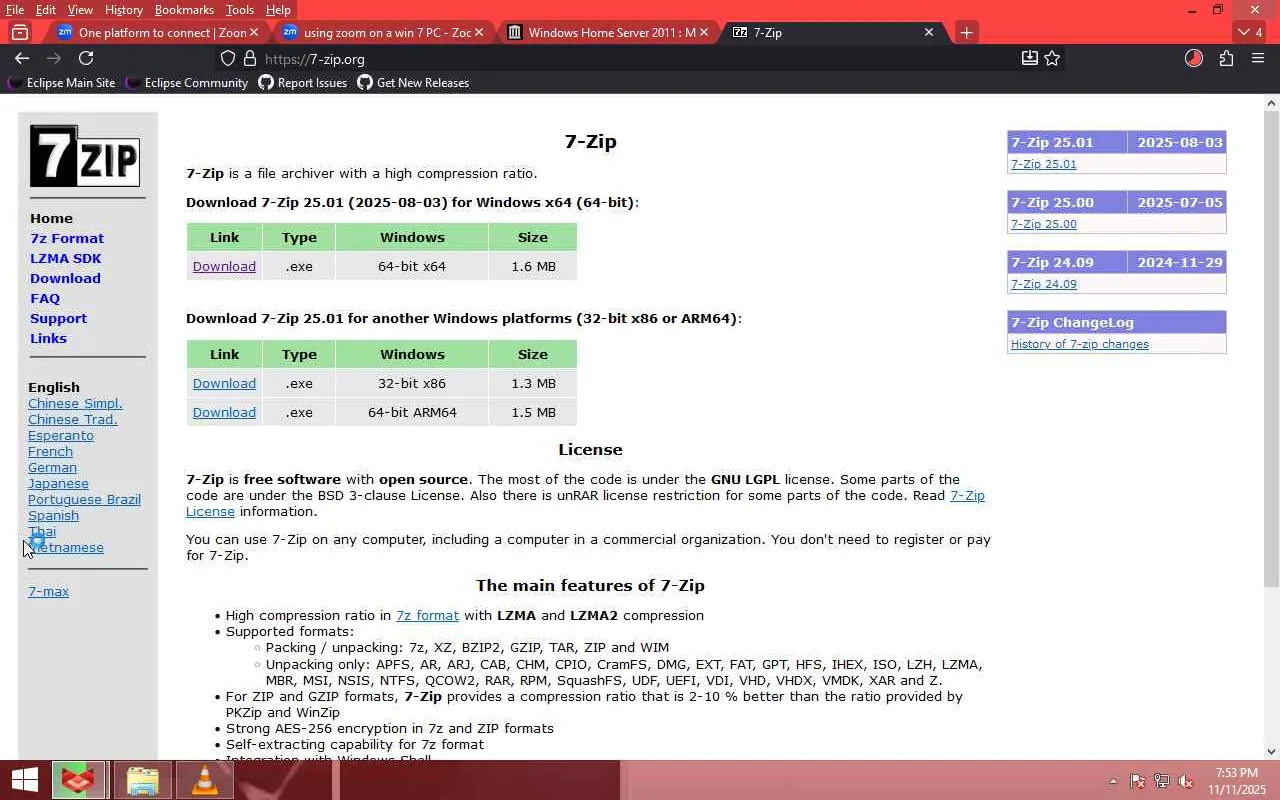Open the browser hamburger menu

[1258, 58]
